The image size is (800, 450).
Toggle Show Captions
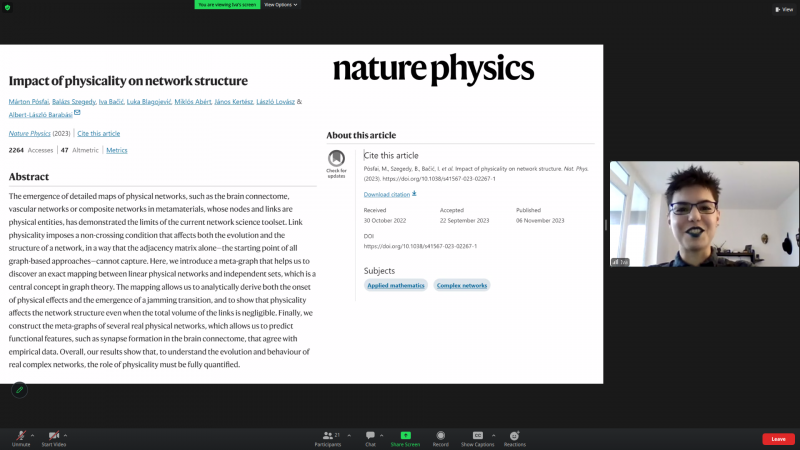478,438
